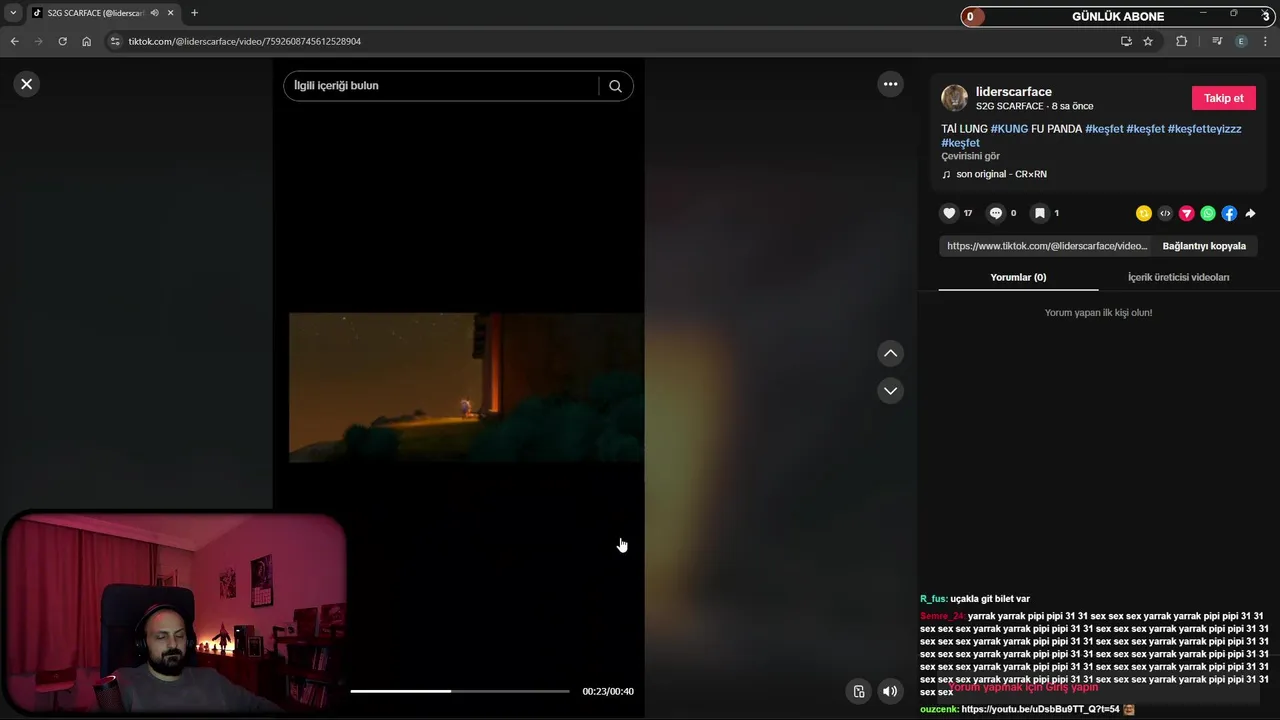Open the media control icon in toolbar
This screenshot has width=1280, height=720.
1217,41
